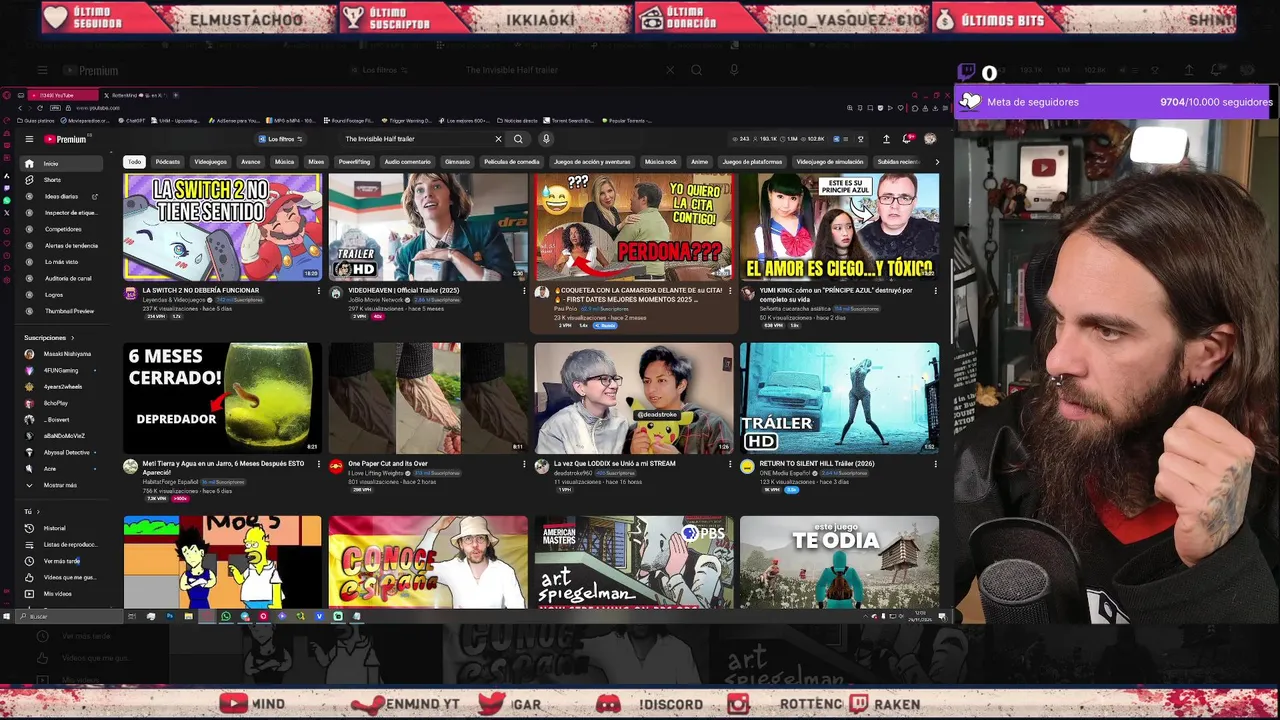Open the YouTube hamburger guide menu
This screenshot has height=720, width=1280.
pyautogui.click(x=29, y=139)
